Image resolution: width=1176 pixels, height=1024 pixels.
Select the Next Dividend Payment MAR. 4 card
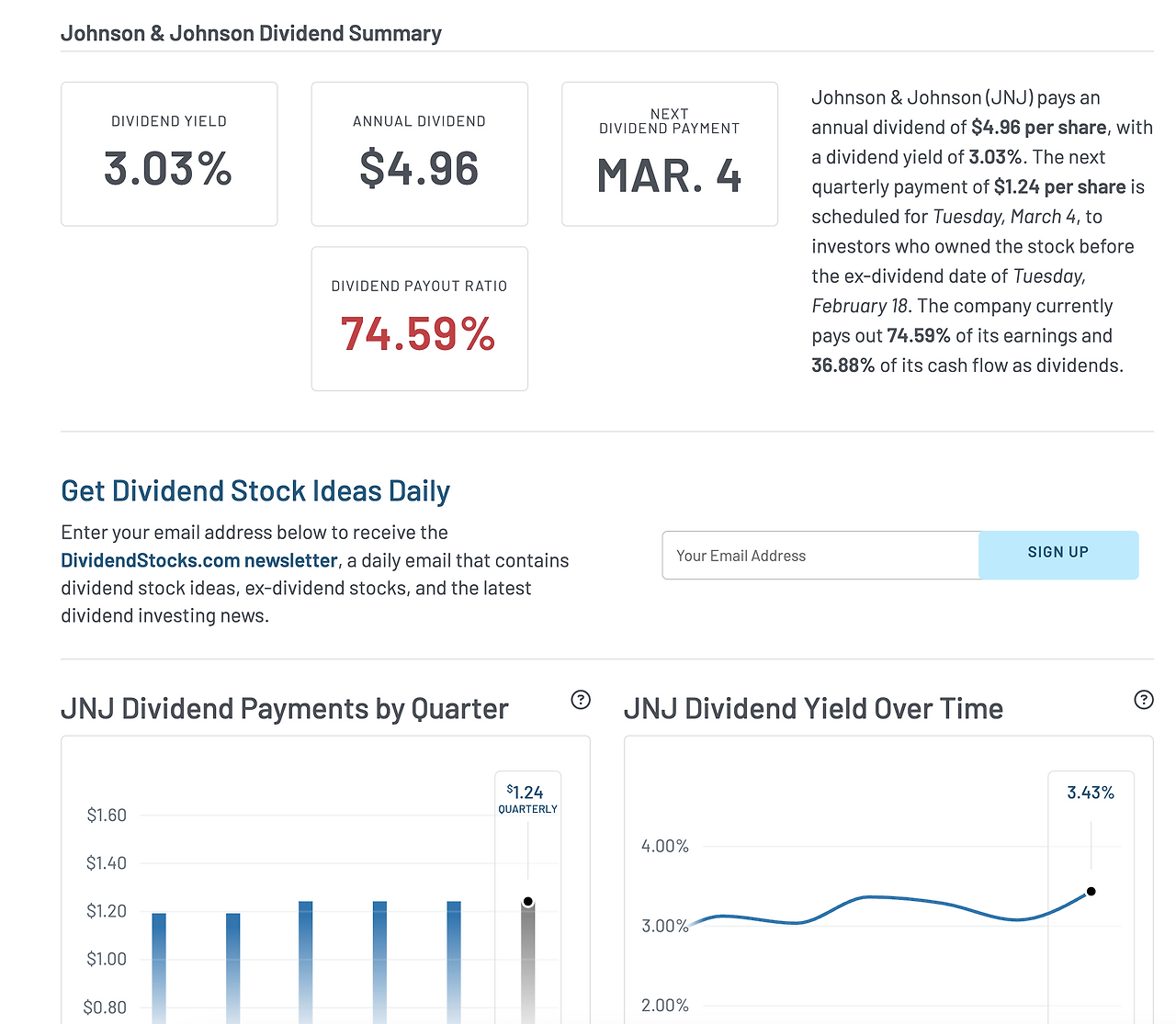coord(670,154)
